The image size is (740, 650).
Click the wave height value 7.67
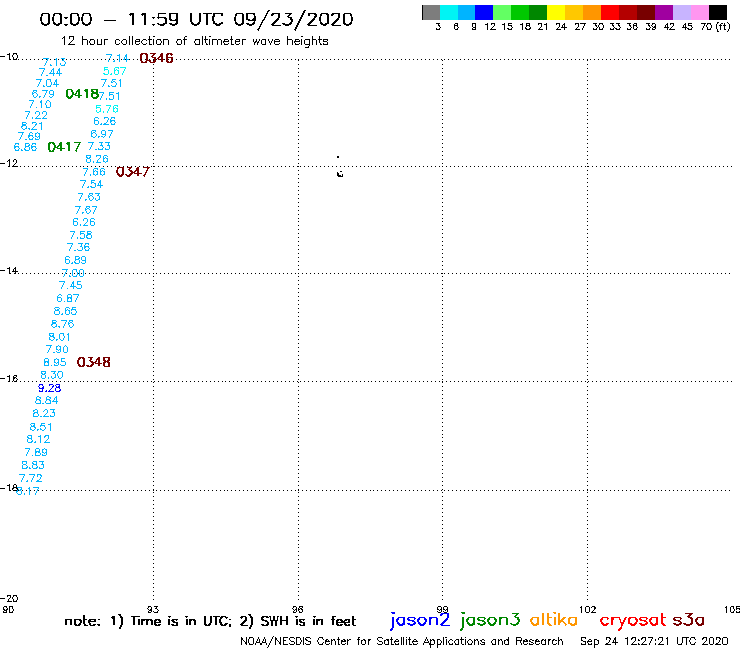(x=86, y=210)
